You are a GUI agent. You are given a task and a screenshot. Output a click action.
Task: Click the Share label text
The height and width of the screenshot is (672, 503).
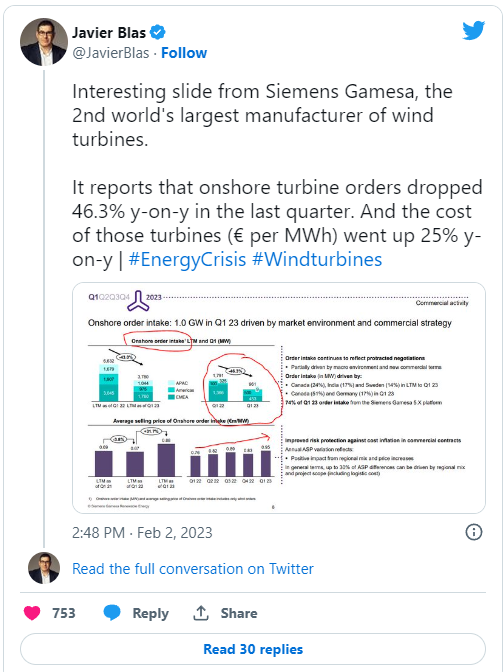point(239,613)
